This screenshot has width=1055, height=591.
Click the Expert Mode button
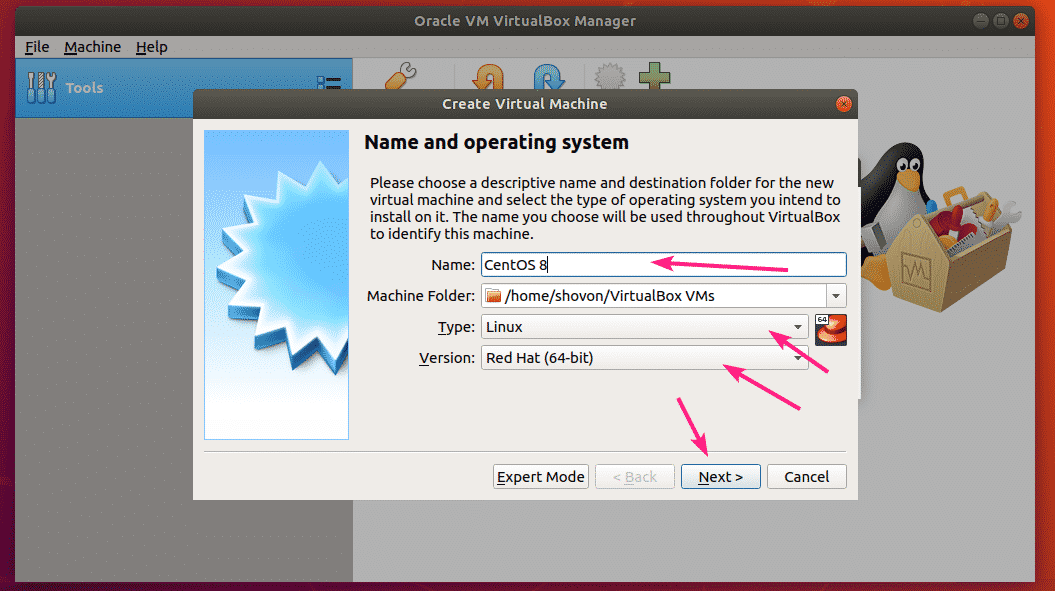(540, 477)
